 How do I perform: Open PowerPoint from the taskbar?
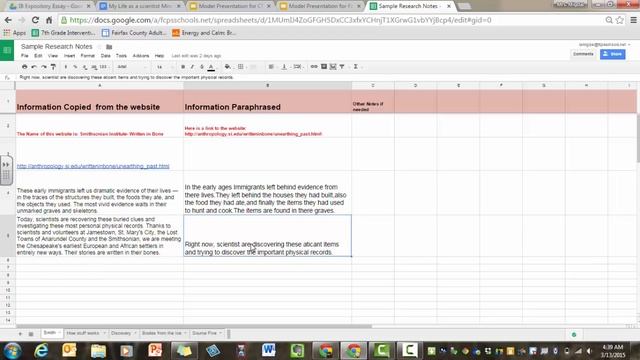[x=155, y=351]
